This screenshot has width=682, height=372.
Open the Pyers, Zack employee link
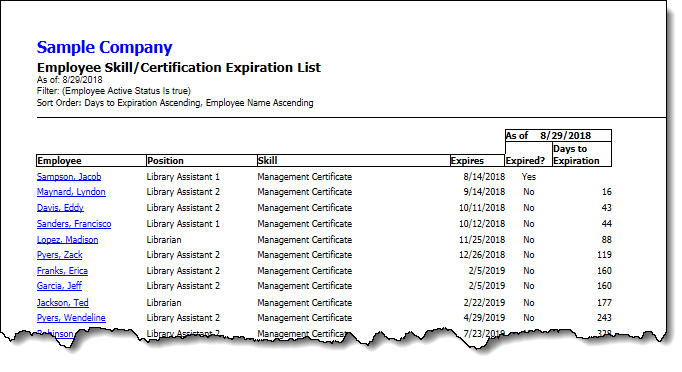point(60,255)
